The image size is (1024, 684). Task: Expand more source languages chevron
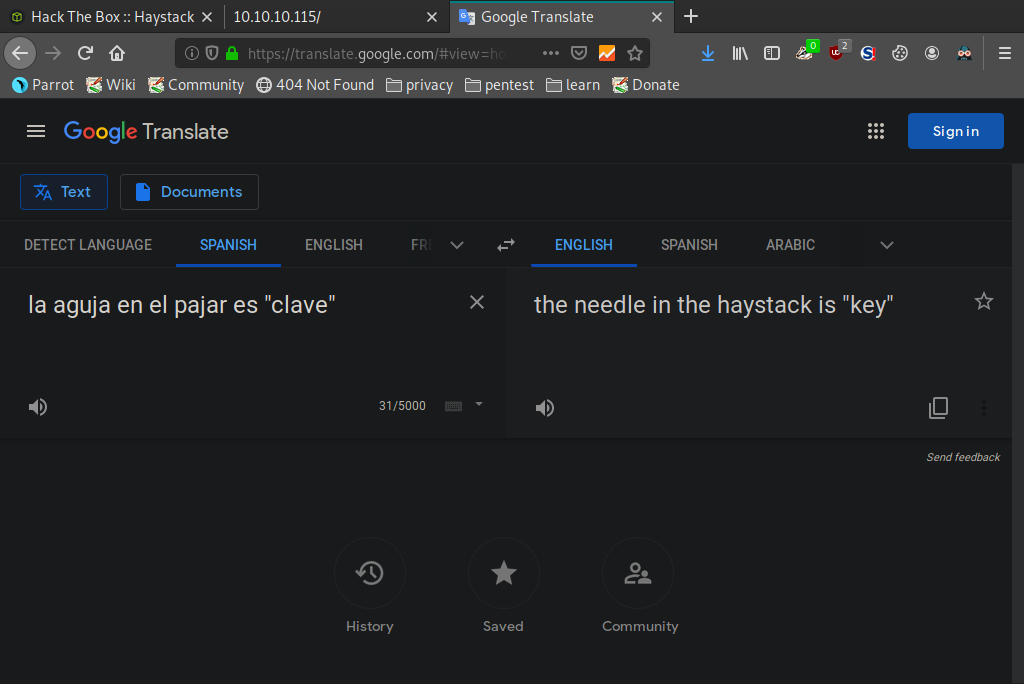(457, 245)
